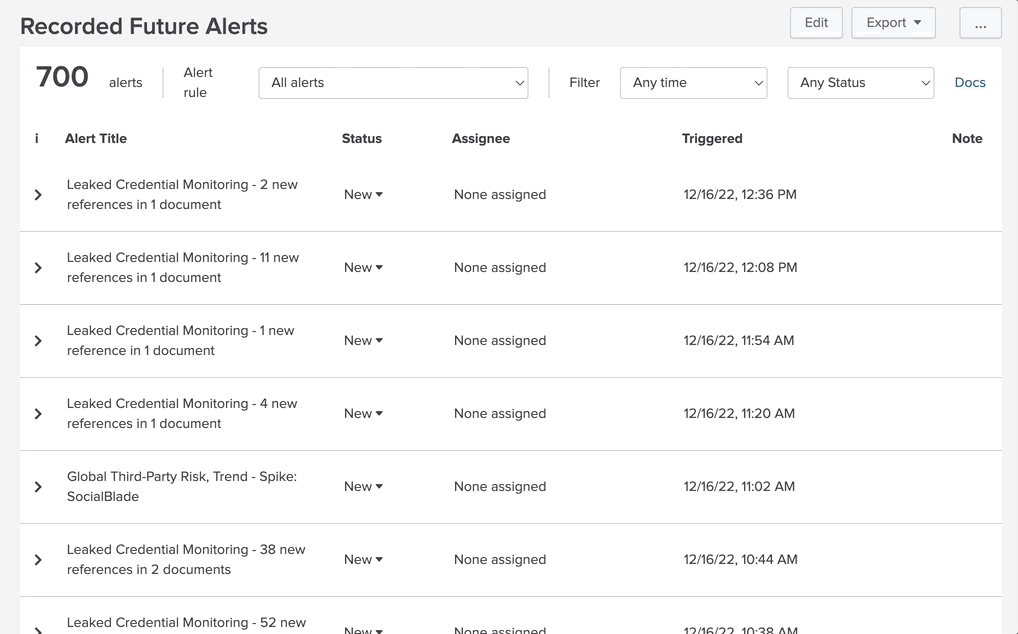1018x634 pixels.
Task: Open the more options ellipsis button
Action: coord(980,23)
